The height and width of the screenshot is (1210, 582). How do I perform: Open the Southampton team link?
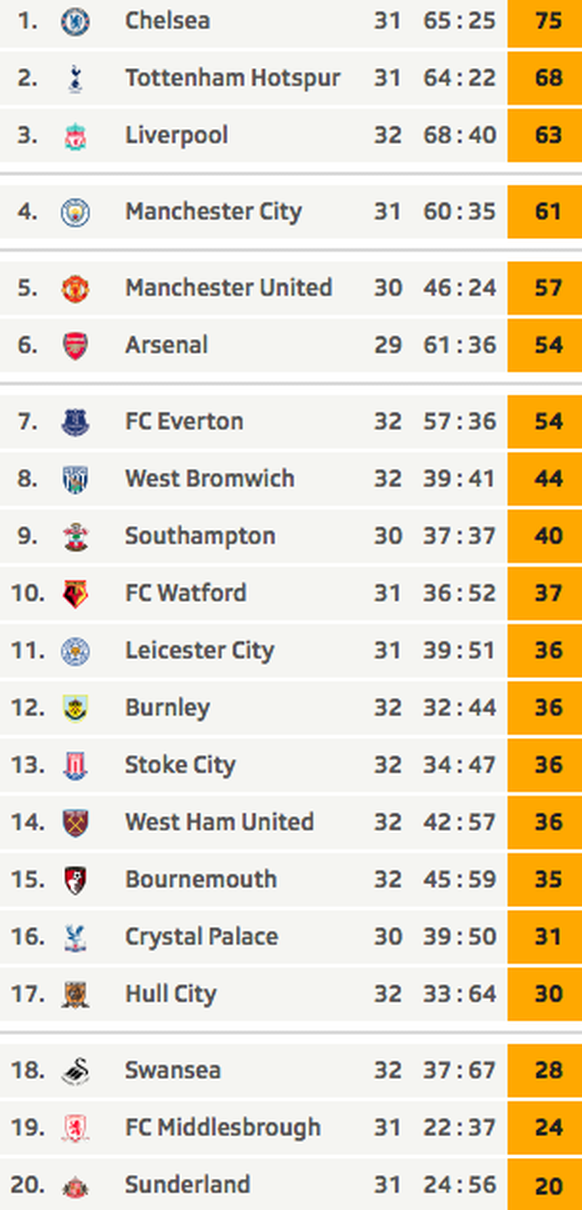point(200,536)
